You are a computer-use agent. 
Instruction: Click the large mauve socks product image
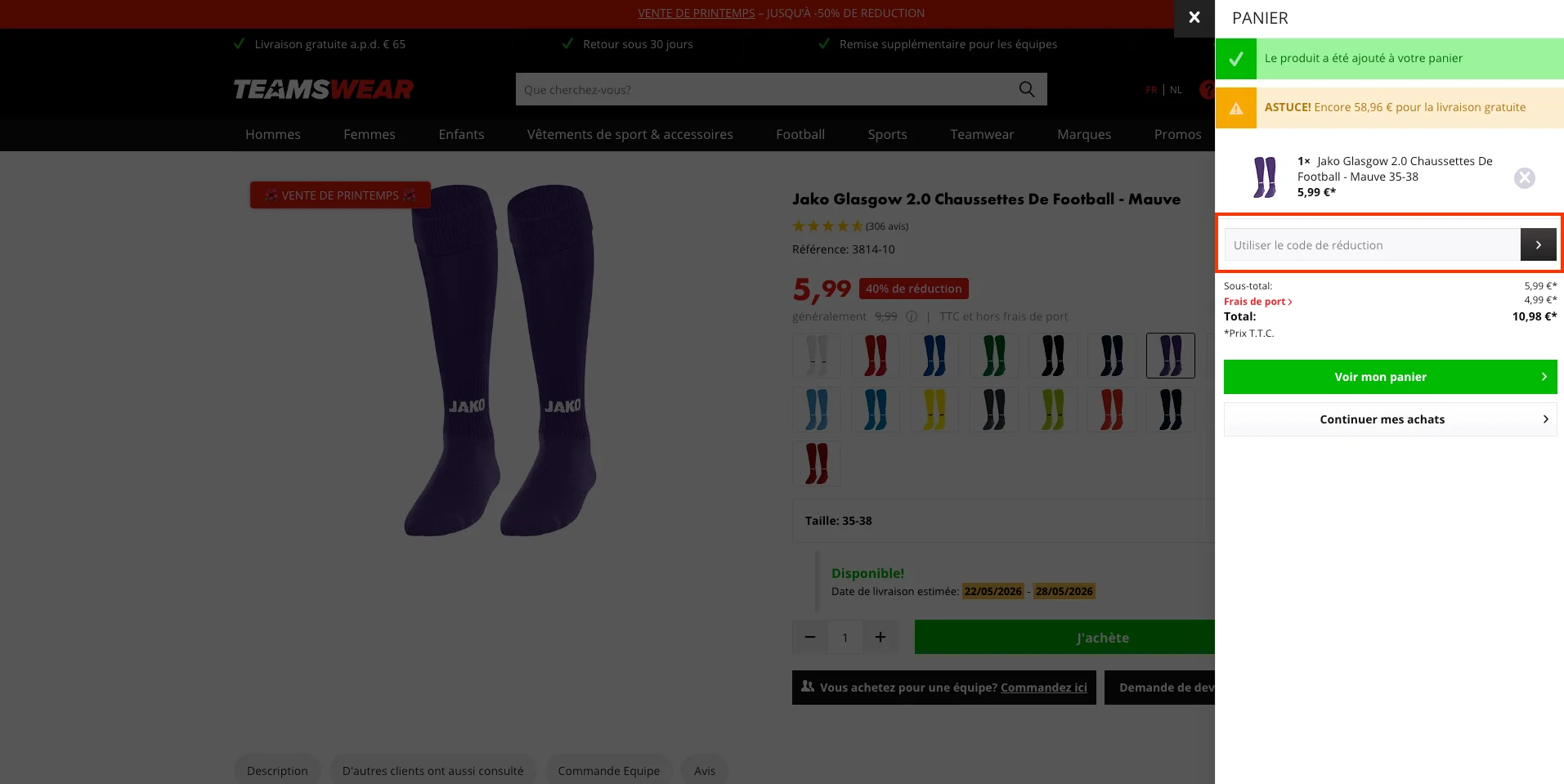click(x=501, y=361)
